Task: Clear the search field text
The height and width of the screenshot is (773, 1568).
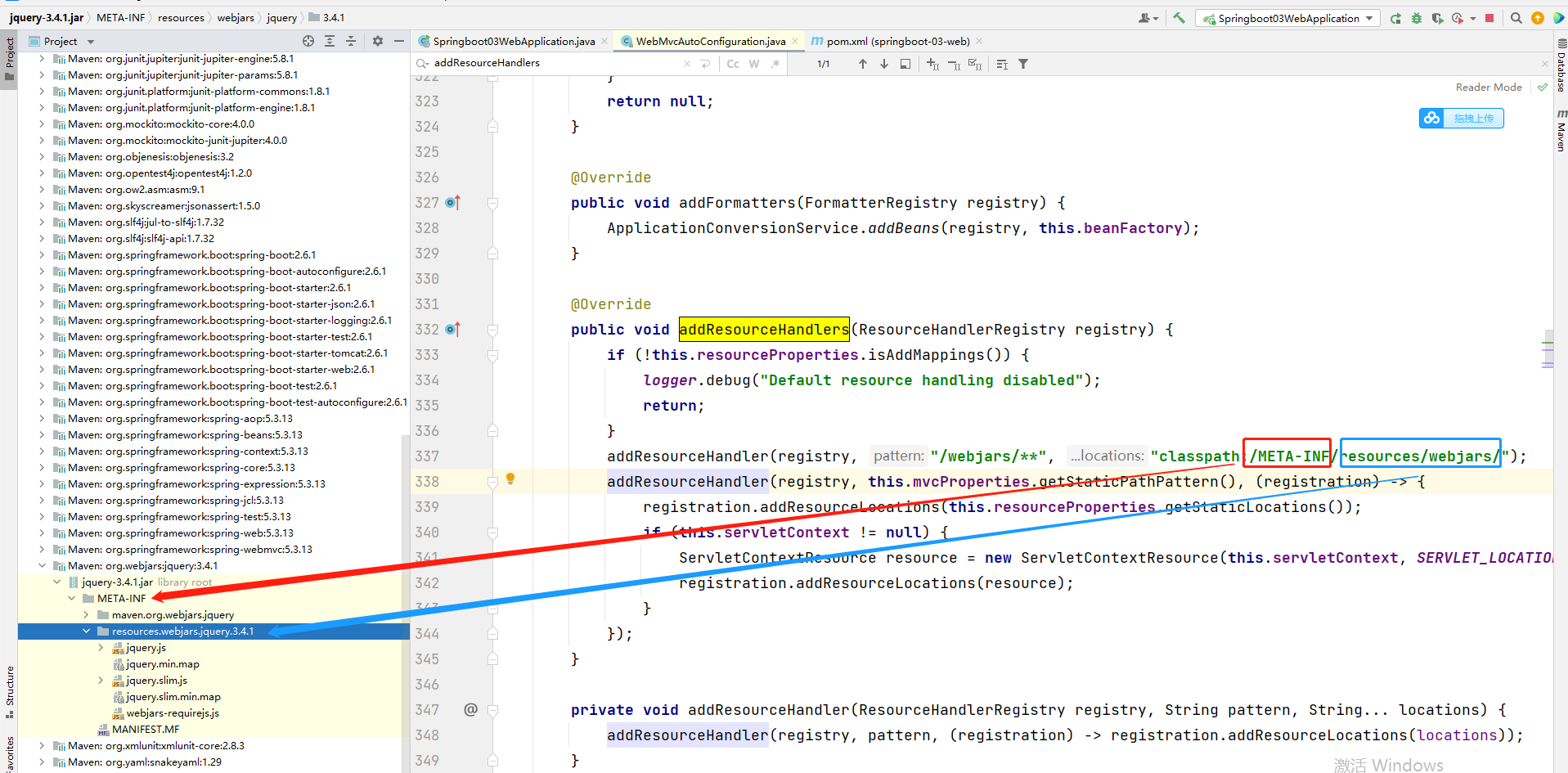Action: 686,64
